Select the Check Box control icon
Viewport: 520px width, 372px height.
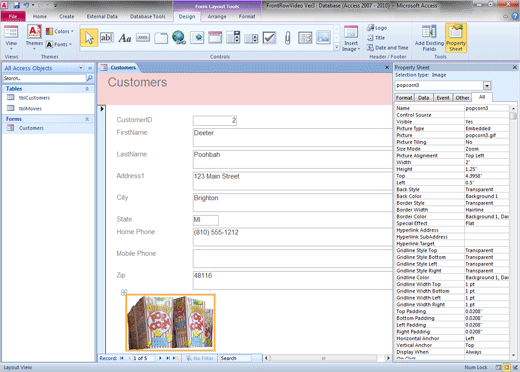click(x=269, y=38)
